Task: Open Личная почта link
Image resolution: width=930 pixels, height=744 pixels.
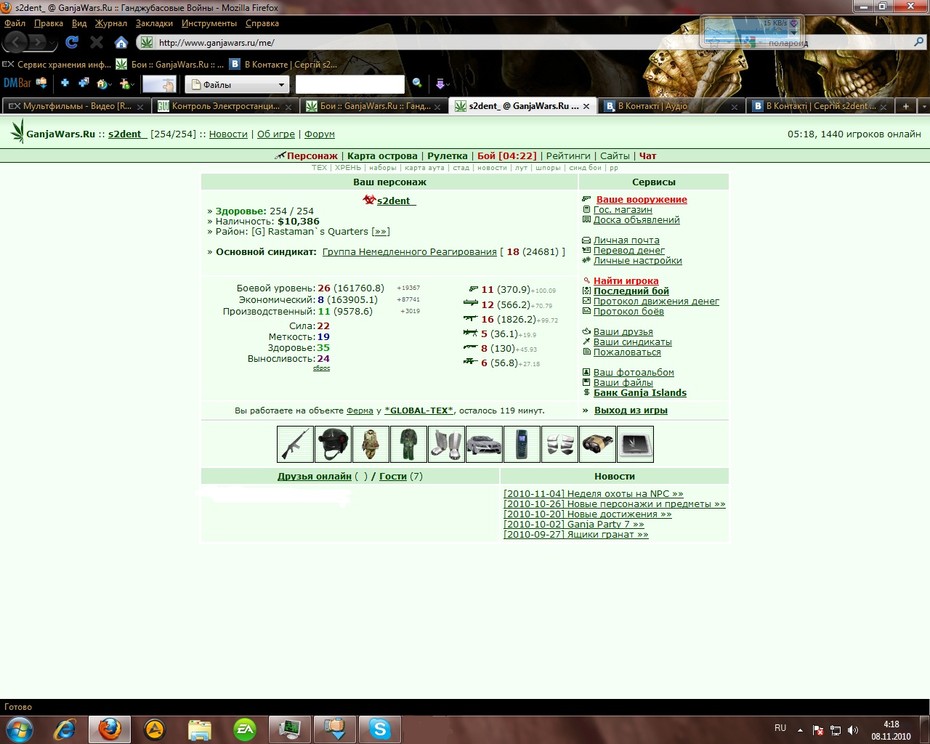Action: click(x=626, y=240)
